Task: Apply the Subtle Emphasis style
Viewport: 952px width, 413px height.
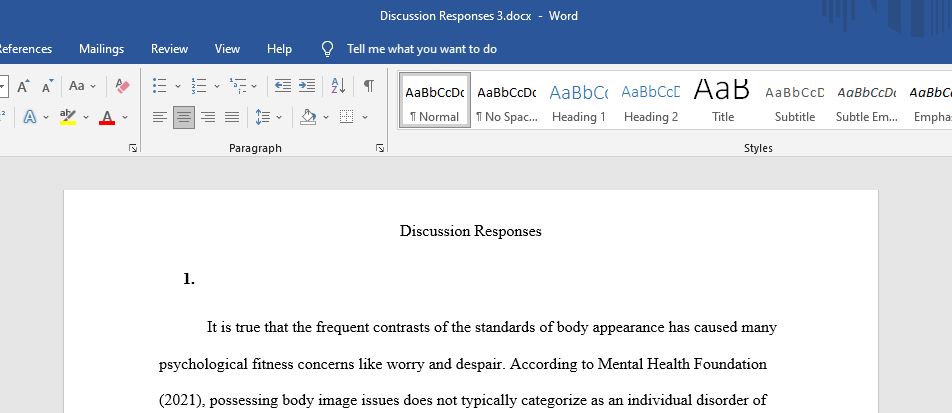Action: (866, 101)
